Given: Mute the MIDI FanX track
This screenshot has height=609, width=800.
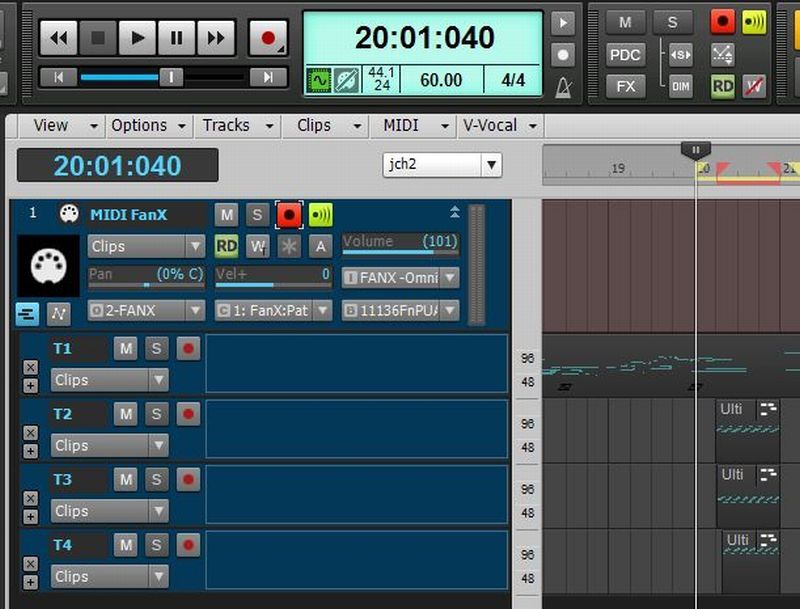Looking at the screenshot, I should coord(227,214).
